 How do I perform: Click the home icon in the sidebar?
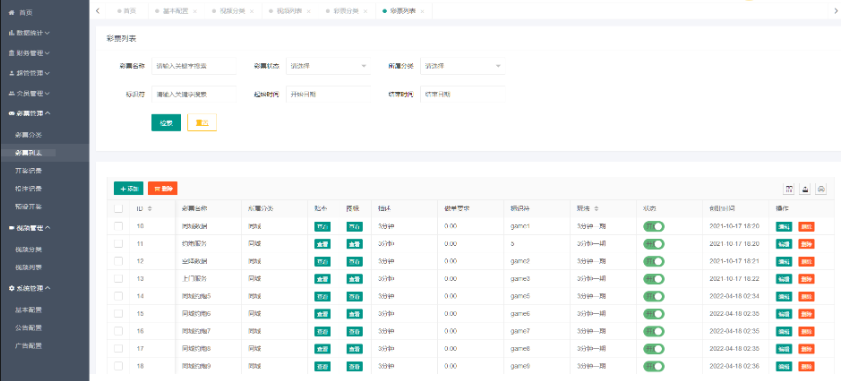11,12
